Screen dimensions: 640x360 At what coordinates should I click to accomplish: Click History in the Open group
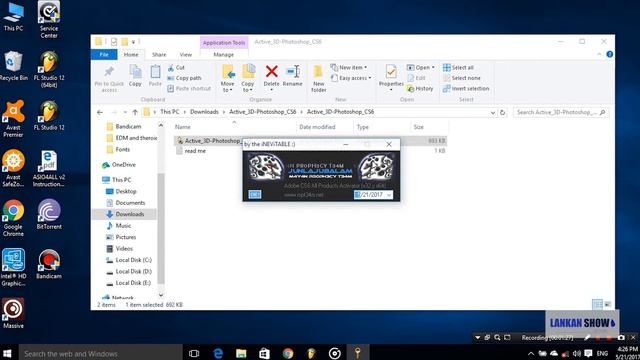(420, 88)
